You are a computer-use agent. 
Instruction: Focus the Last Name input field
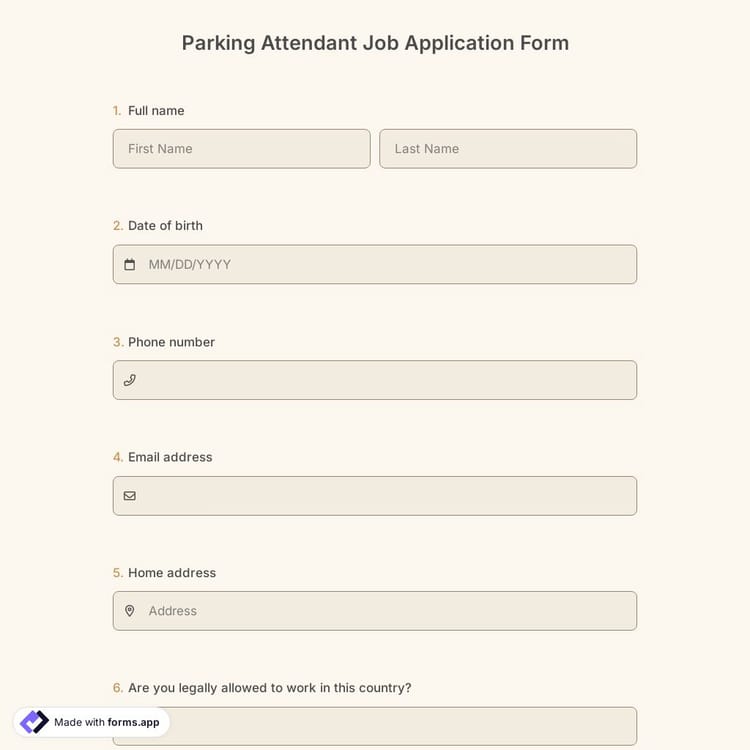point(508,149)
